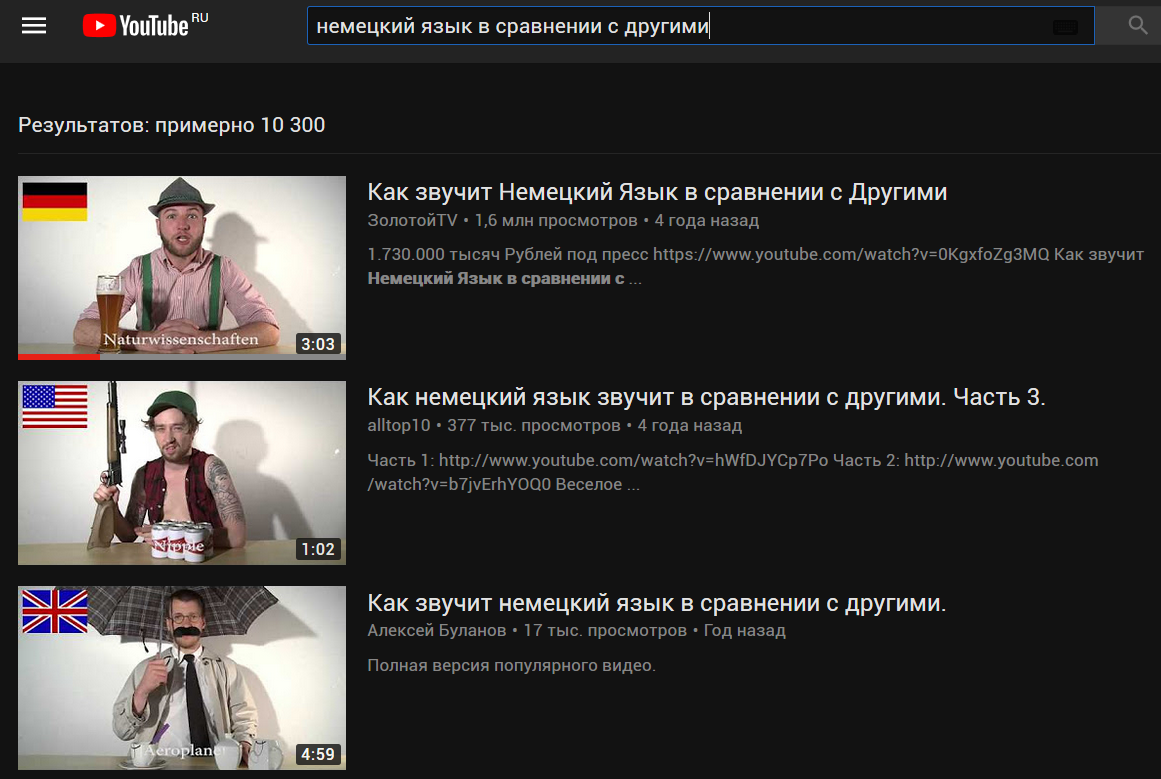This screenshot has height=779, width=1161.
Task: Visit the ЗолотойTV channel
Action: [412, 221]
